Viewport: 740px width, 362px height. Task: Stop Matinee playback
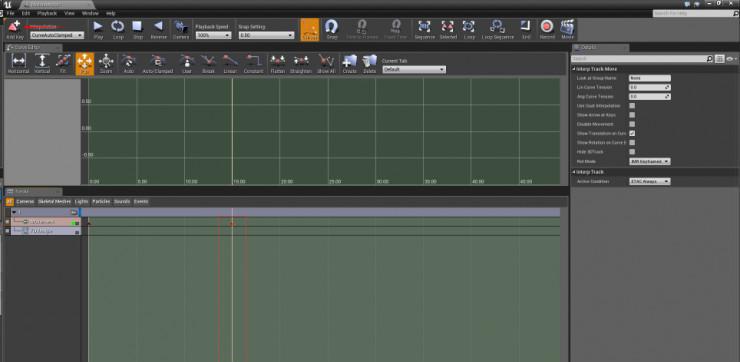[x=137, y=26]
